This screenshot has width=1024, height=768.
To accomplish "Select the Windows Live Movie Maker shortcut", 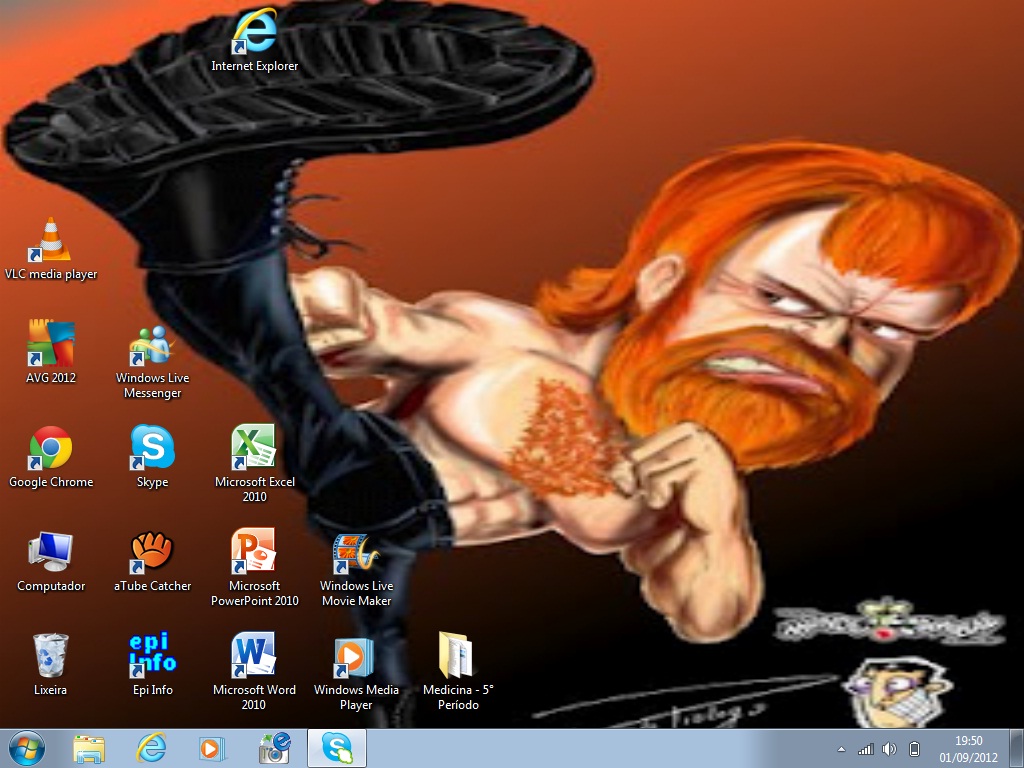I will click(x=357, y=569).
